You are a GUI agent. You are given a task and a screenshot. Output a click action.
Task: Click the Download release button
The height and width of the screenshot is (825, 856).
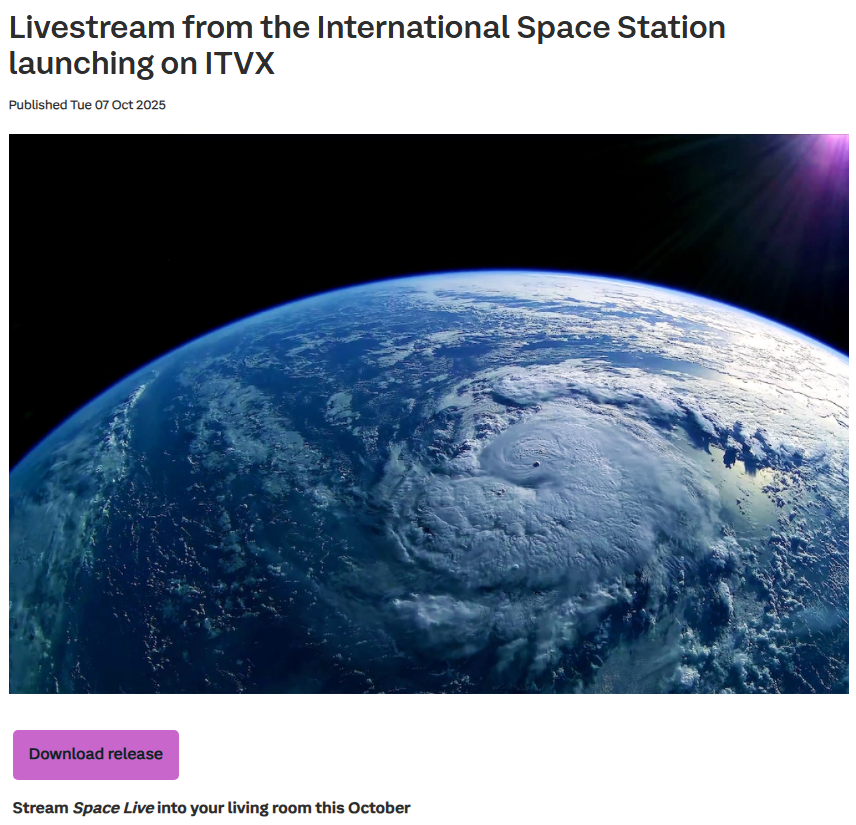point(96,754)
